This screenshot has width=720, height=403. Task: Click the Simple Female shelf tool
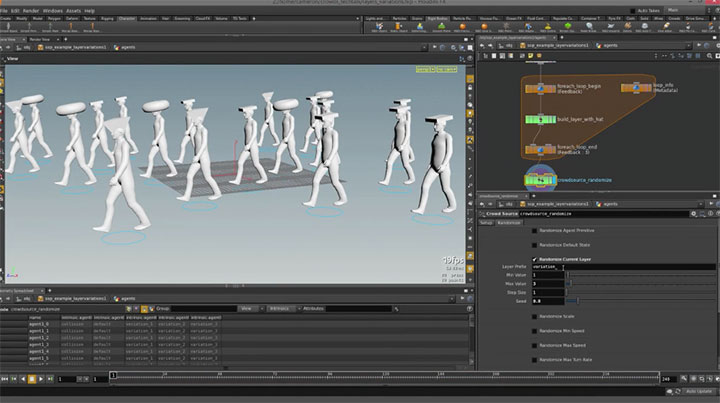pyautogui.click(x=29, y=28)
